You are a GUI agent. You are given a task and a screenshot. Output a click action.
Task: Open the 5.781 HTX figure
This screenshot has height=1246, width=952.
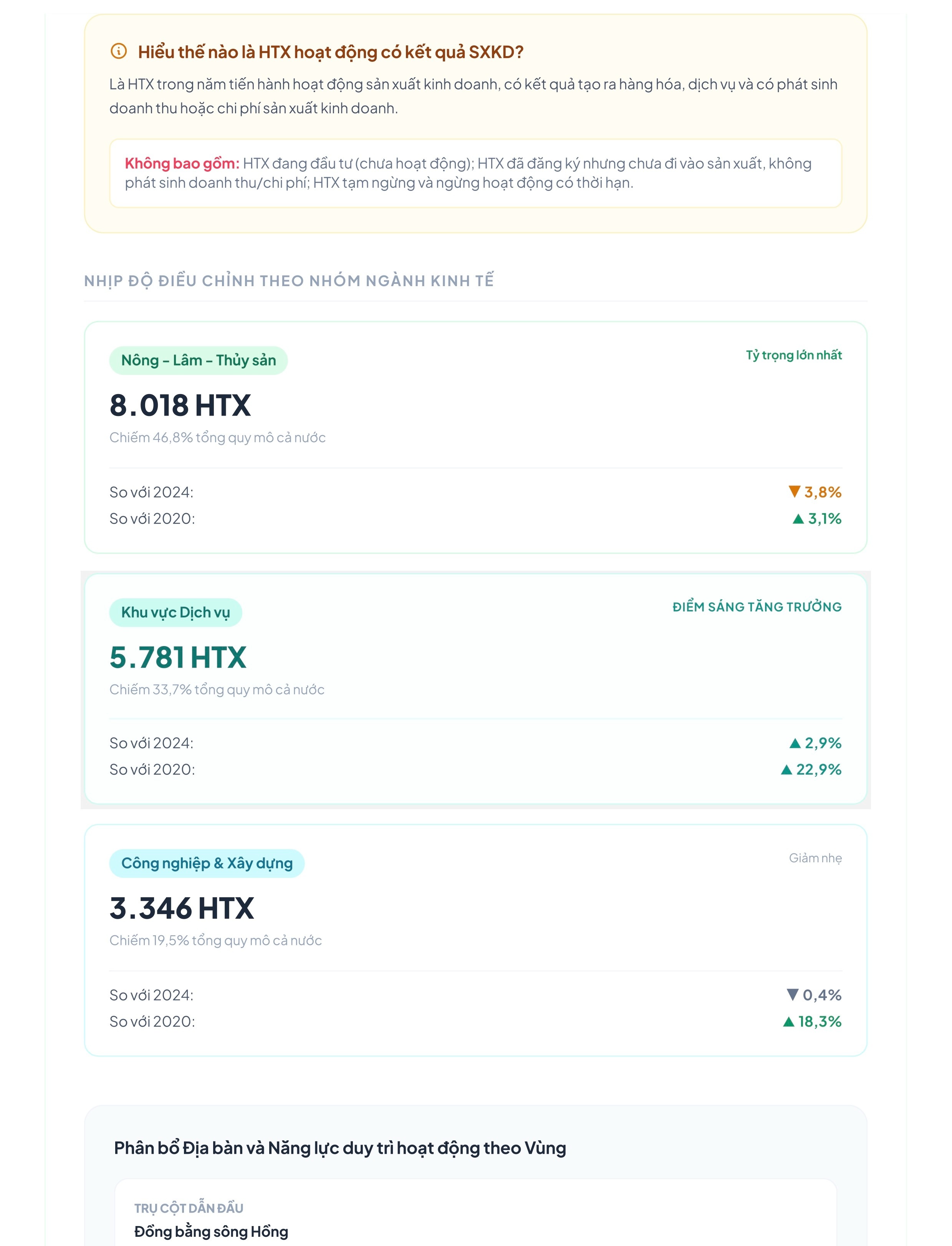pos(178,657)
